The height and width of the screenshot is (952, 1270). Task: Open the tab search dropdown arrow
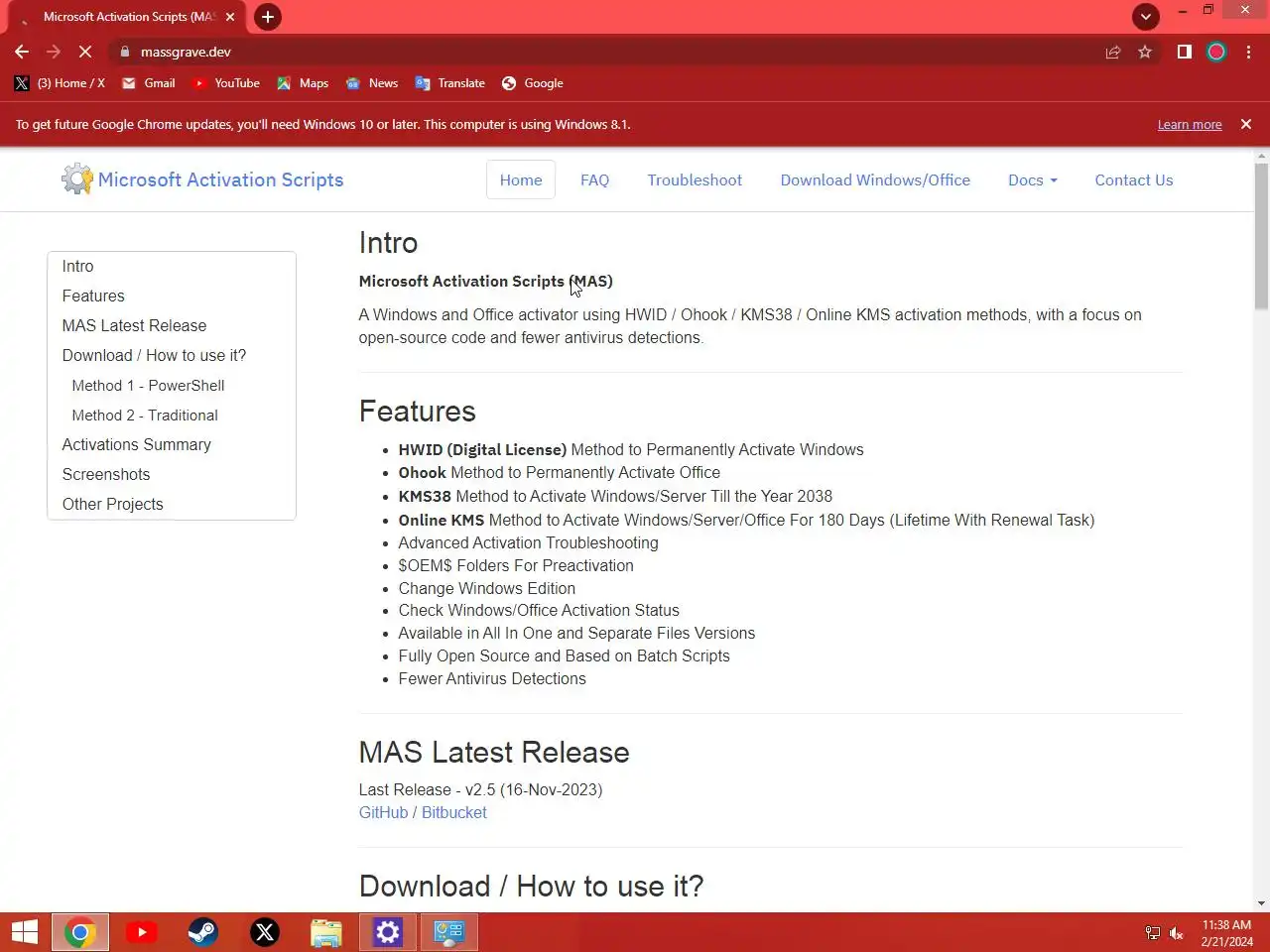[1146, 17]
